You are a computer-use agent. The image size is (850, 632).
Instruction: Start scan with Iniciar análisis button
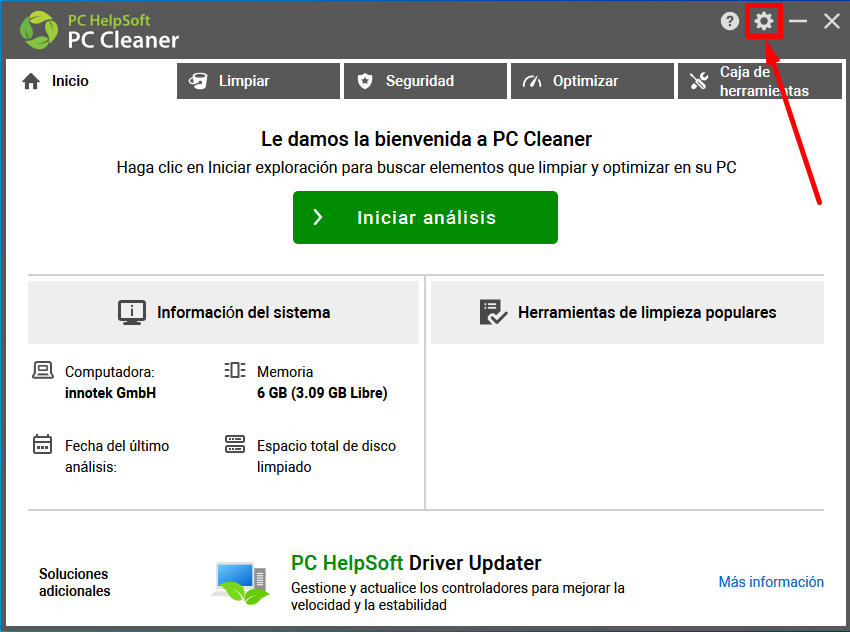426,217
